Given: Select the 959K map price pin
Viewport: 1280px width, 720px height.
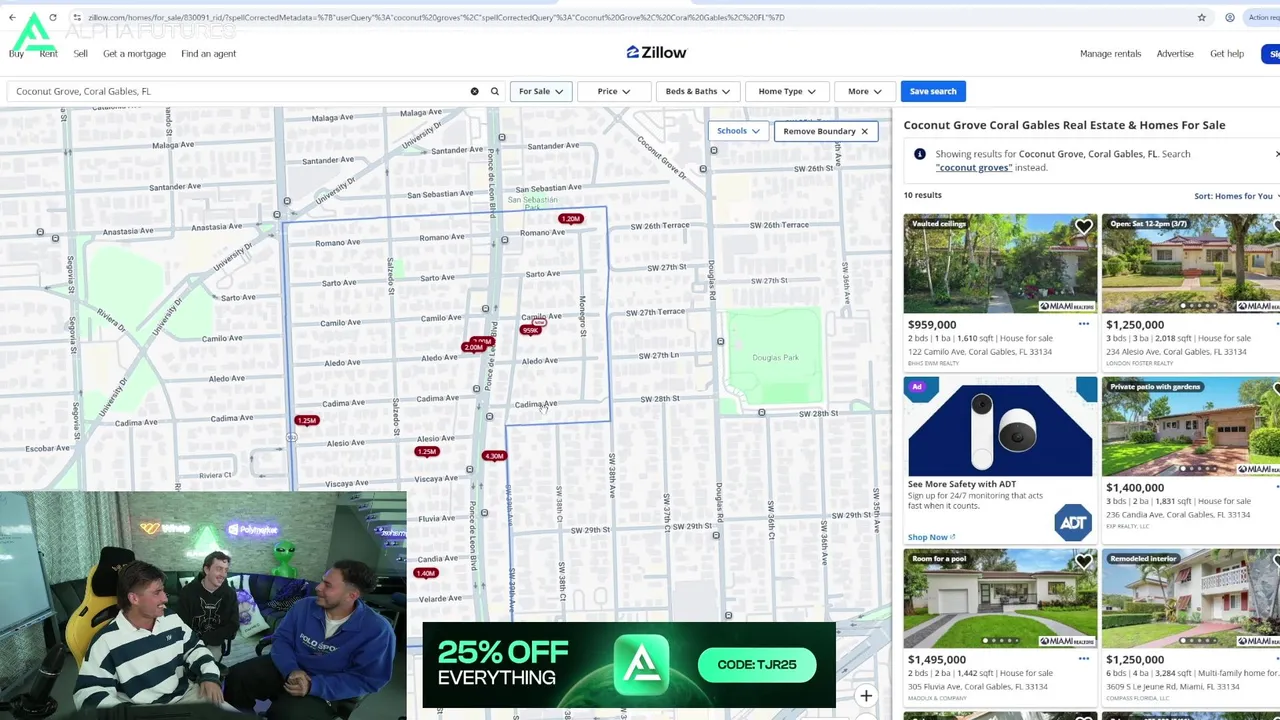Looking at the screenshot, I should (530, 330).
